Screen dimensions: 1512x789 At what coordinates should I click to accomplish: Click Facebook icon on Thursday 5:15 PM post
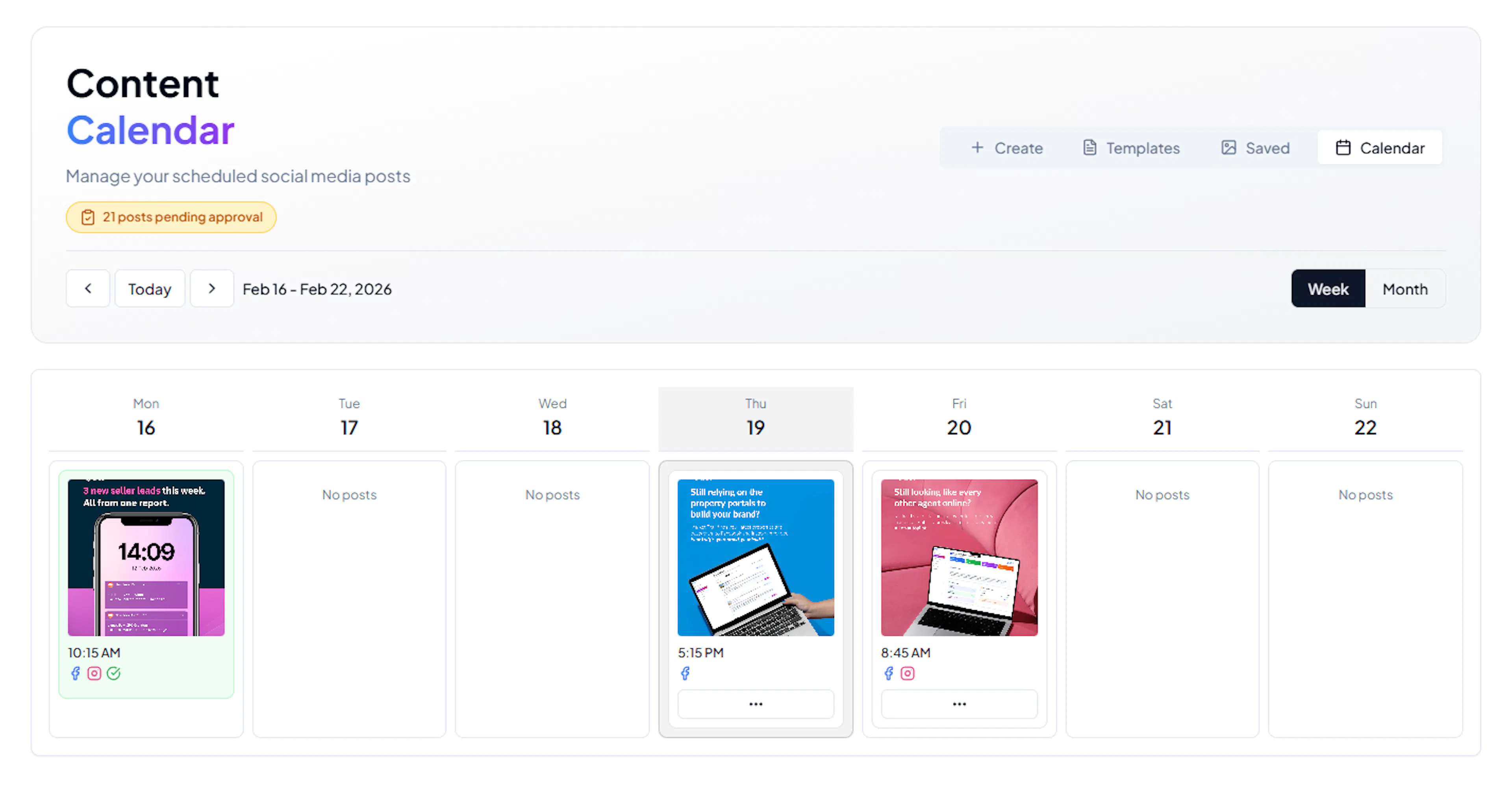pyautogui.click(x=685, y=673)
